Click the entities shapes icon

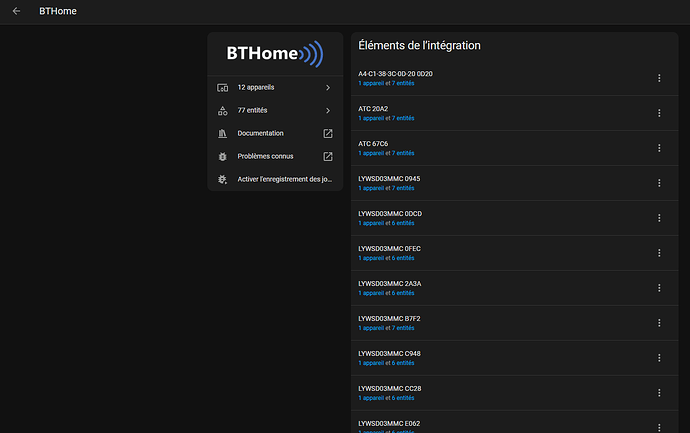tap(223, 110)
